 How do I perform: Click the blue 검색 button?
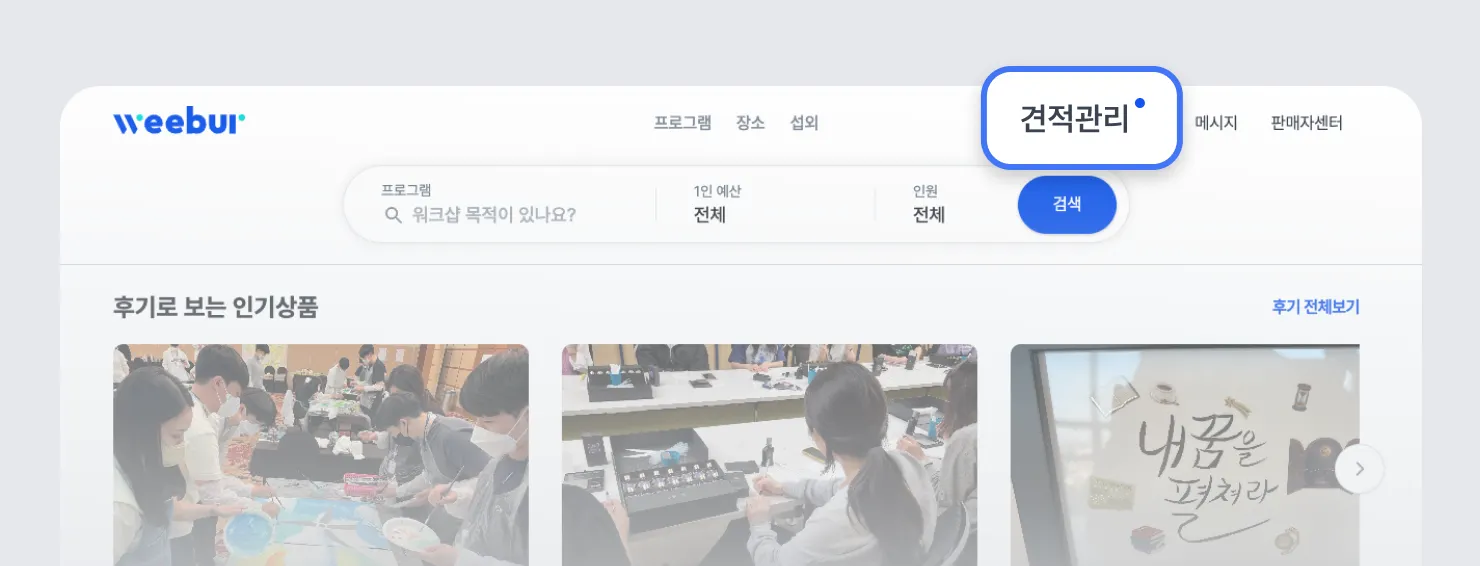click(1067, 204)
